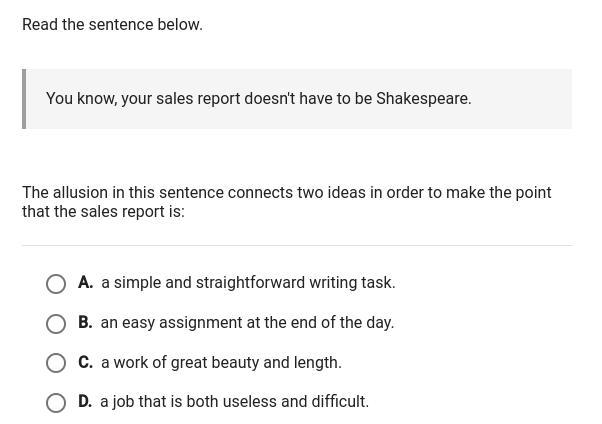This screenshot has height=424, width=602.
Task: Click the bold "B." option letter
Action: 85,323
